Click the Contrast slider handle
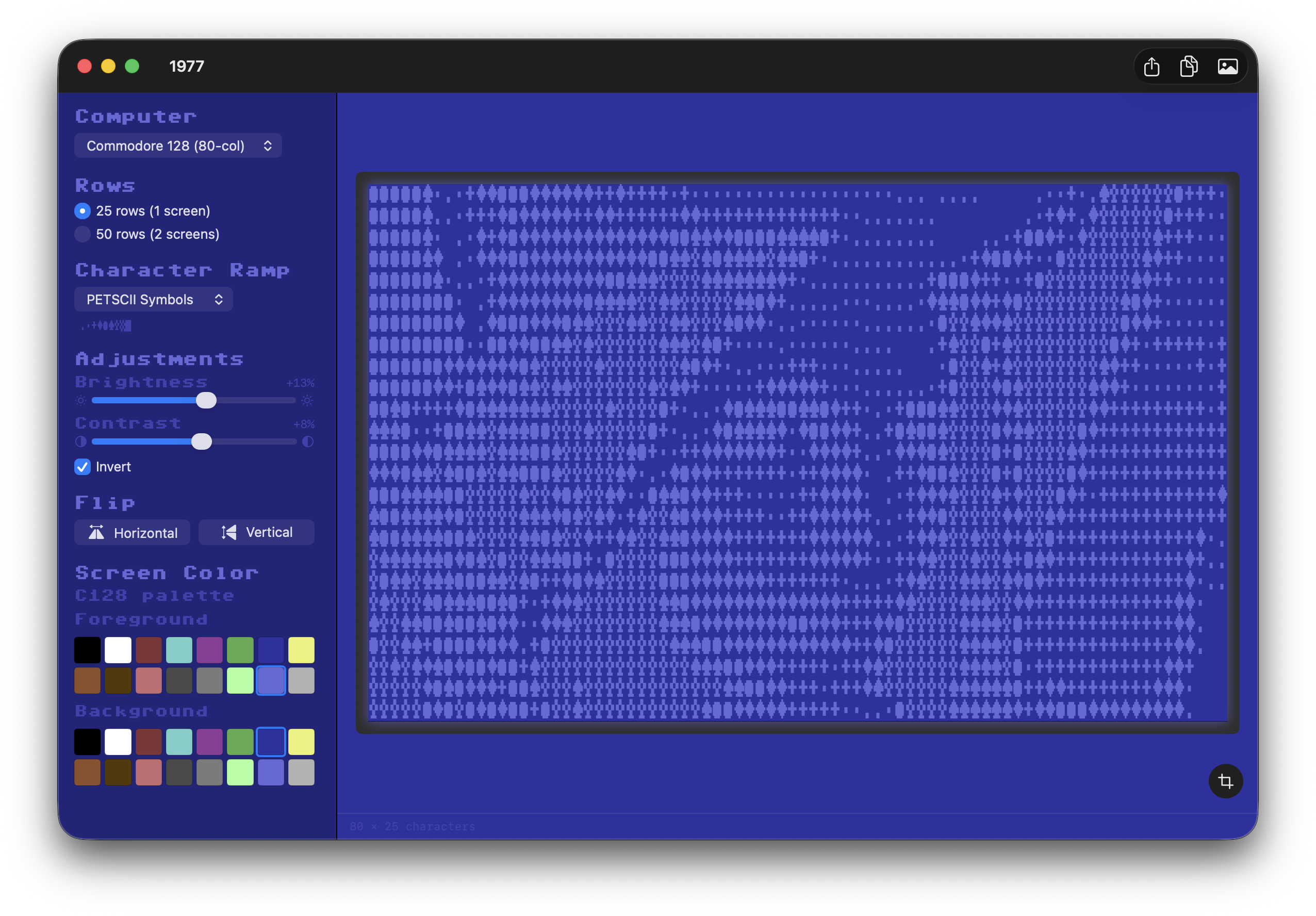 click(201, 441)
